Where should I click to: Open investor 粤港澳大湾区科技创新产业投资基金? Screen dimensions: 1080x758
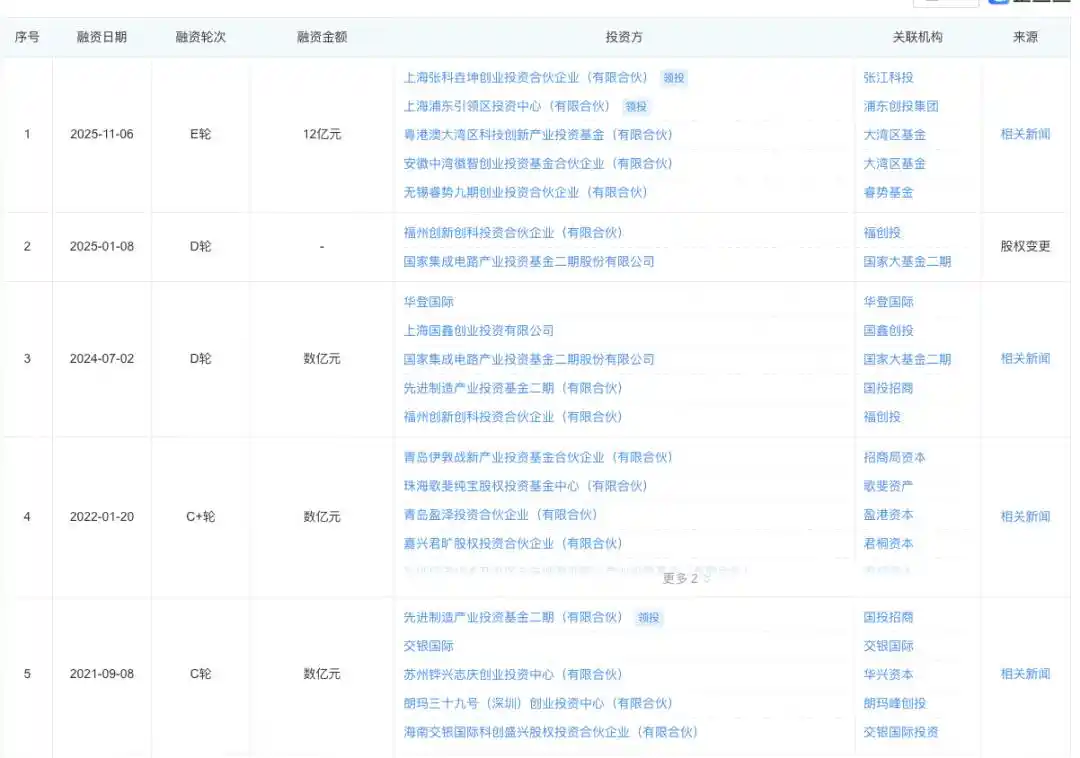[x=538, y=135]
